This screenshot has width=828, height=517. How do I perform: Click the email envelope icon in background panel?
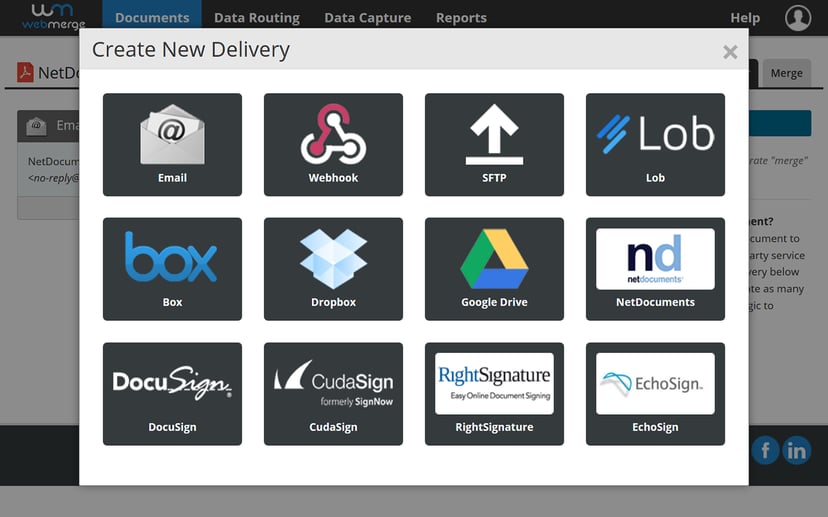(36, 126)
